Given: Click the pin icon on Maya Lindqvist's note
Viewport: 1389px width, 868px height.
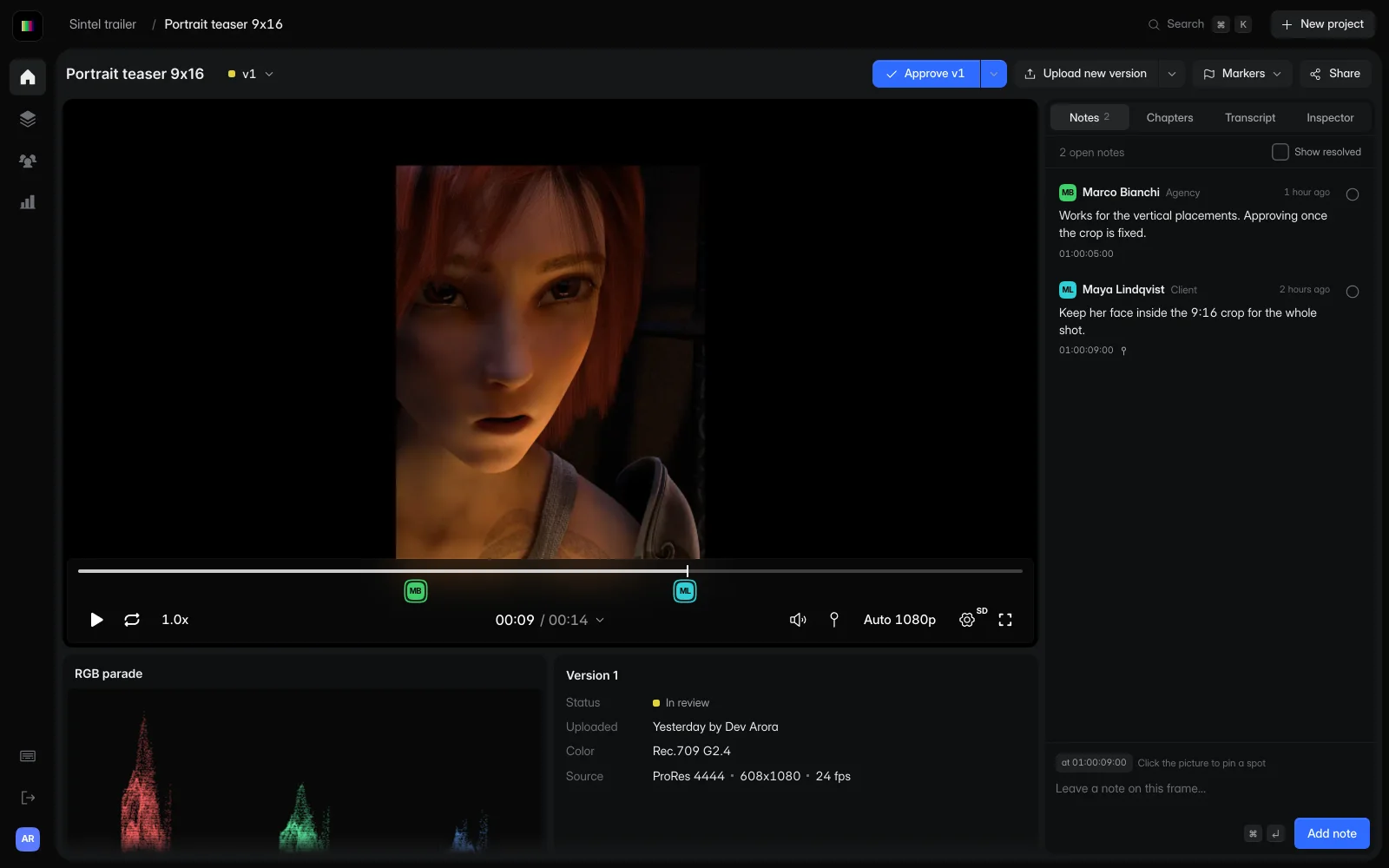Looking at the screenshot, I should click(1123, 351).
